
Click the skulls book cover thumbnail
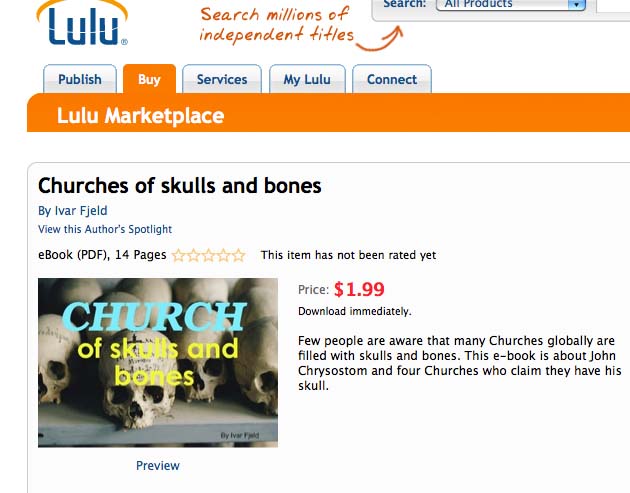pos(158,362)
